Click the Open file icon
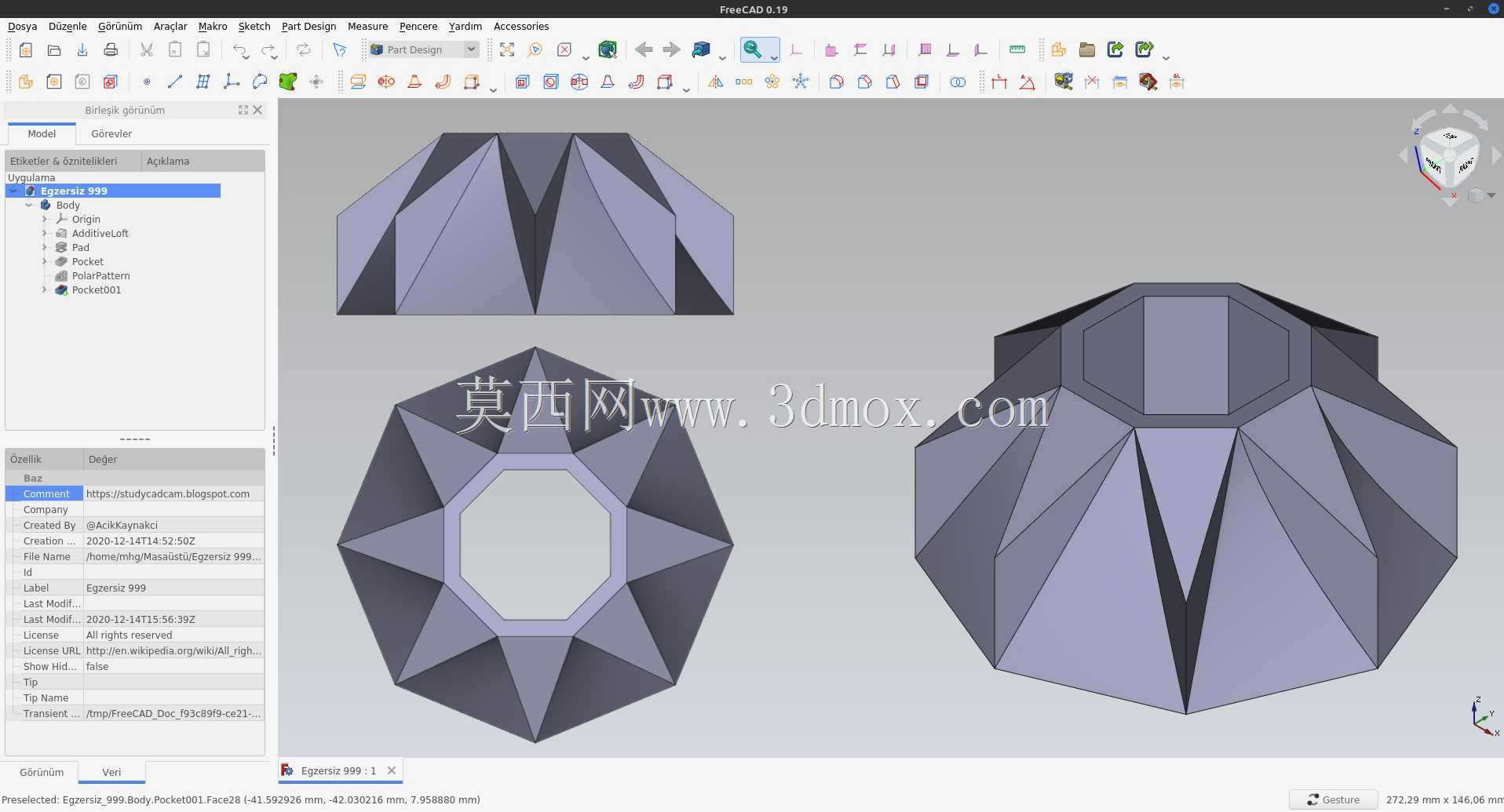The width and height of the screenshot is (1504, 812). (54, 50)
